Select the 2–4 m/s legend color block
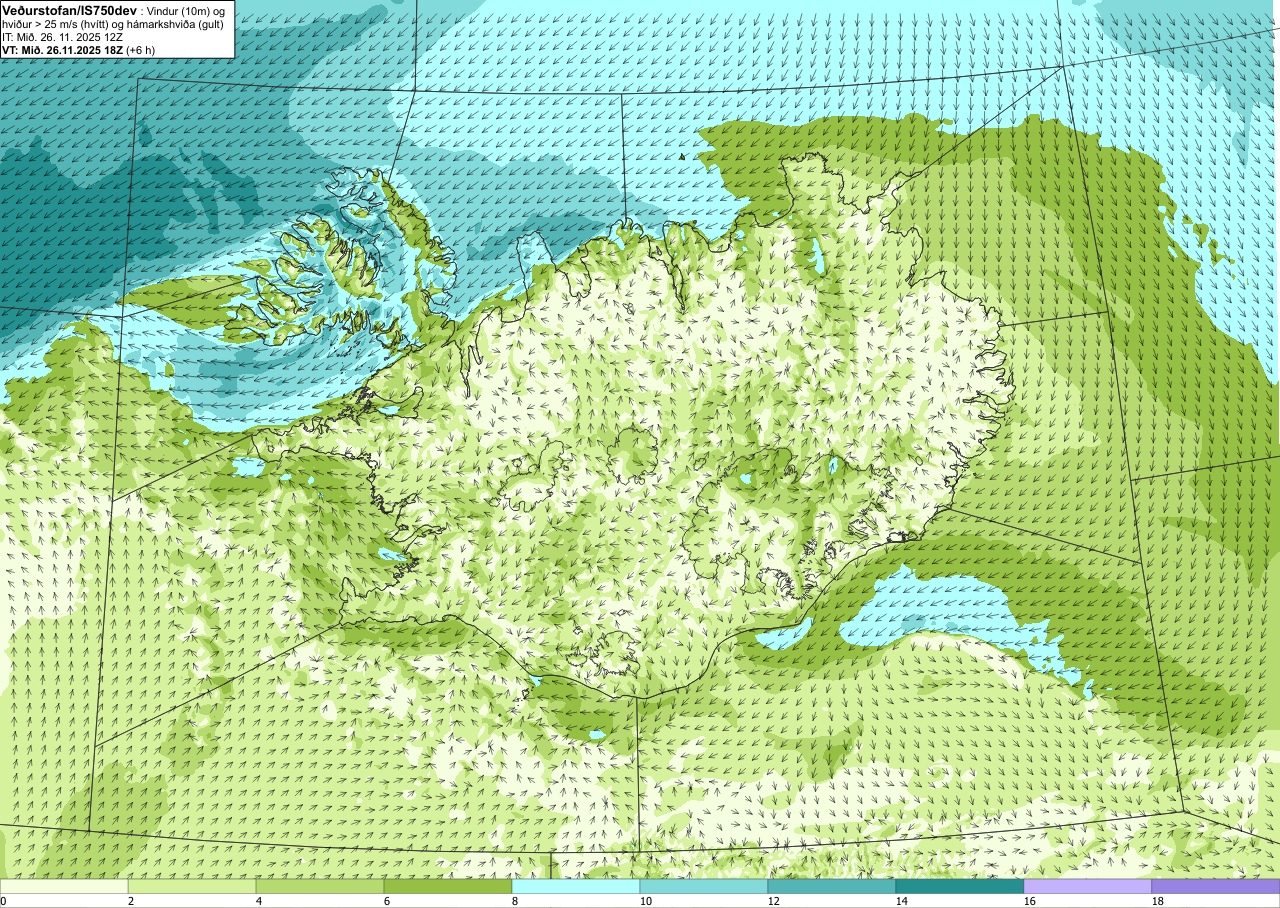Viewport: 1280px width, 908px height. coord(192,886)
